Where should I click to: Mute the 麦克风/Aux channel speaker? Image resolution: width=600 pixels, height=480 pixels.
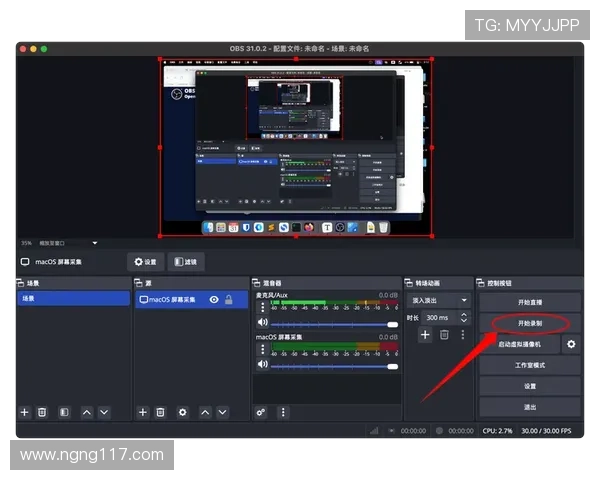pyautogui.click(x=262, y=322)
